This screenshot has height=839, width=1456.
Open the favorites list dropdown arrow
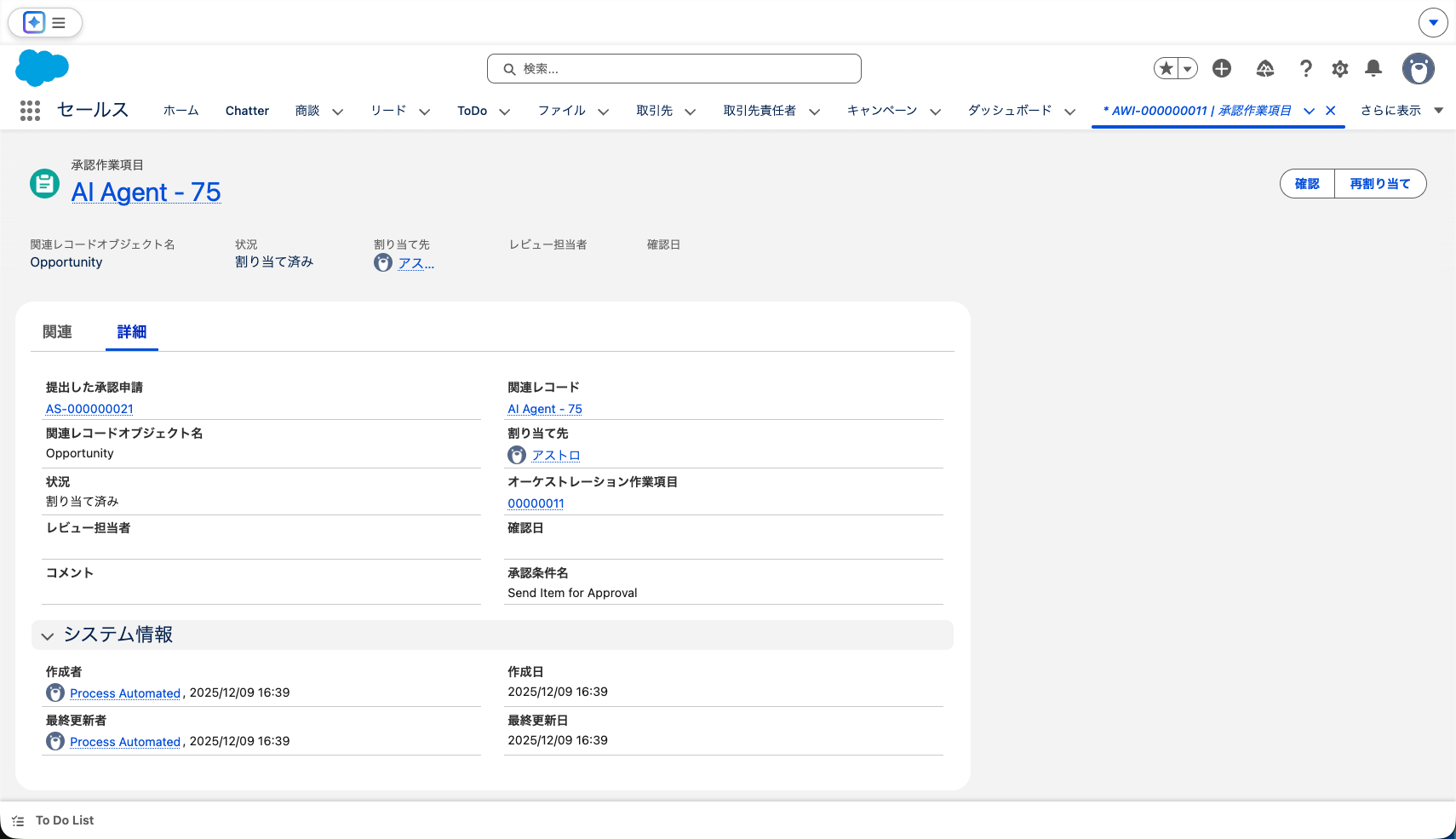[x=1188, y=68]
